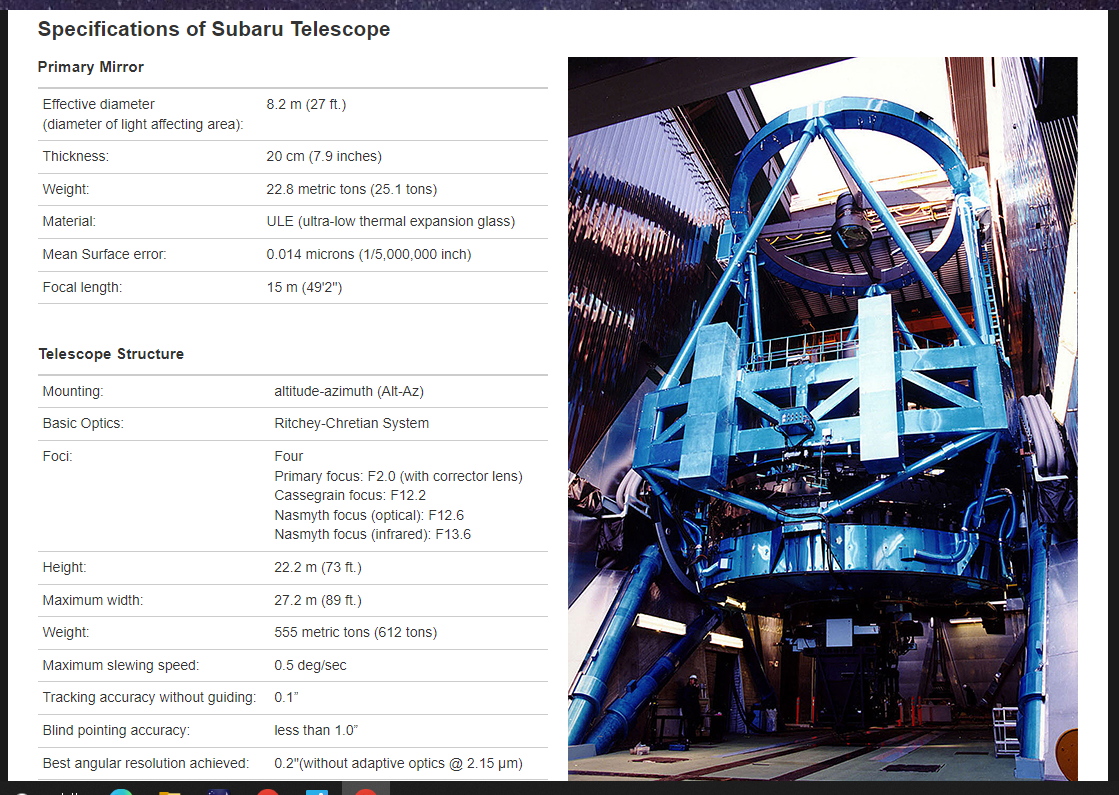
Task: Select the 'Primary Mirror' section heading
Action: point(91,67)
